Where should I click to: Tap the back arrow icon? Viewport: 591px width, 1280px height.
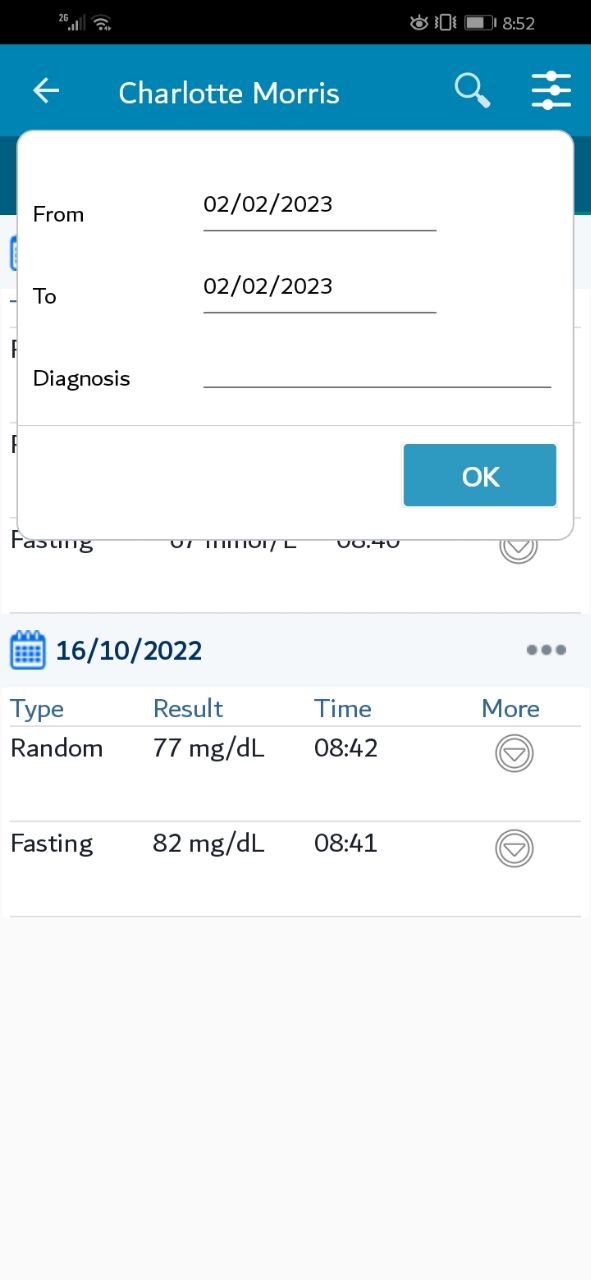[x=46, y=91]
